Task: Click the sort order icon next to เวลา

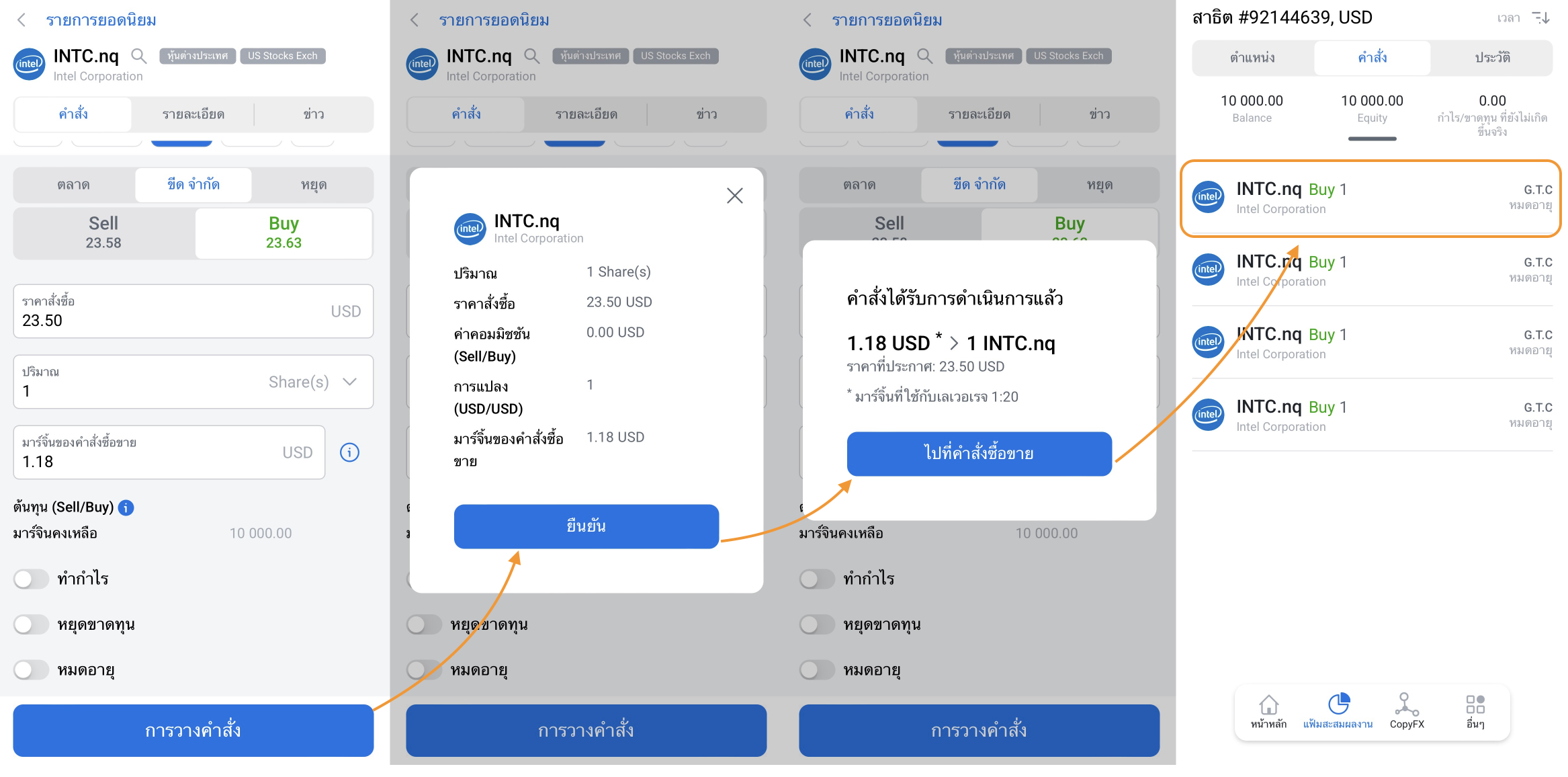Action: 1540,17
